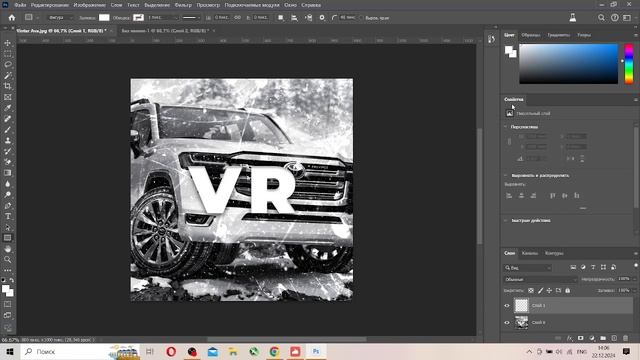Select the Rectangular Marquee tool

(x=7, y=54)
